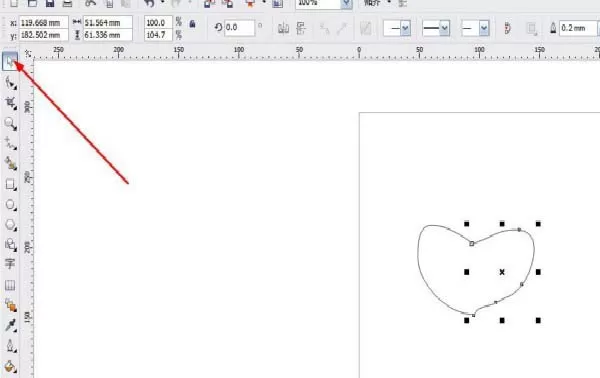
Task: Select the Shape tool
Action: (x=10, y=83)
